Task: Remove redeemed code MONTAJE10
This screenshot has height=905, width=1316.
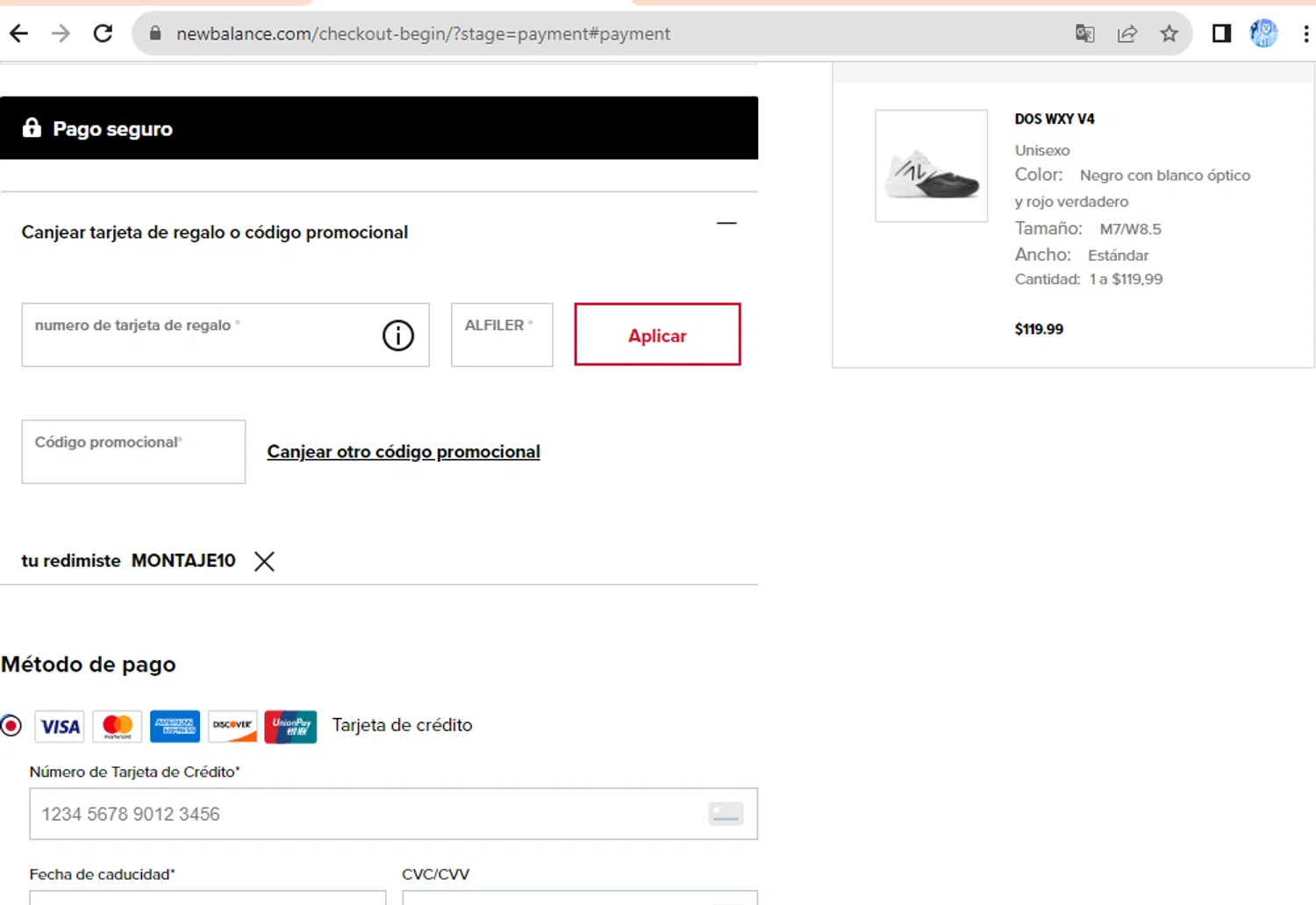Action: tap(264, 561)
